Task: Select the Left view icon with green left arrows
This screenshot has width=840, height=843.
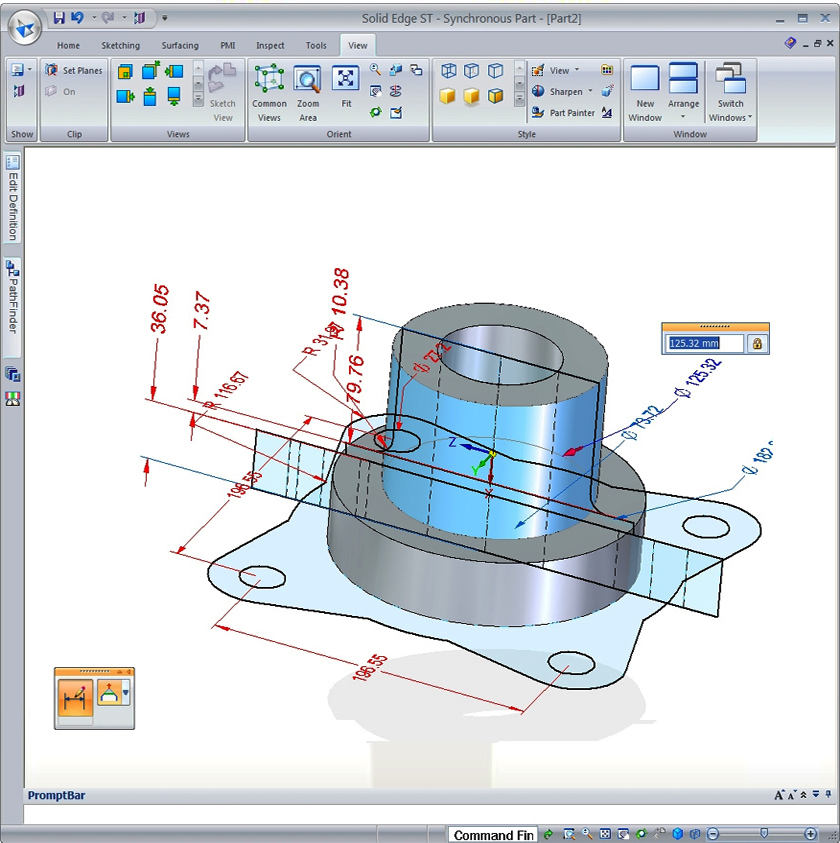Action: 174,71
